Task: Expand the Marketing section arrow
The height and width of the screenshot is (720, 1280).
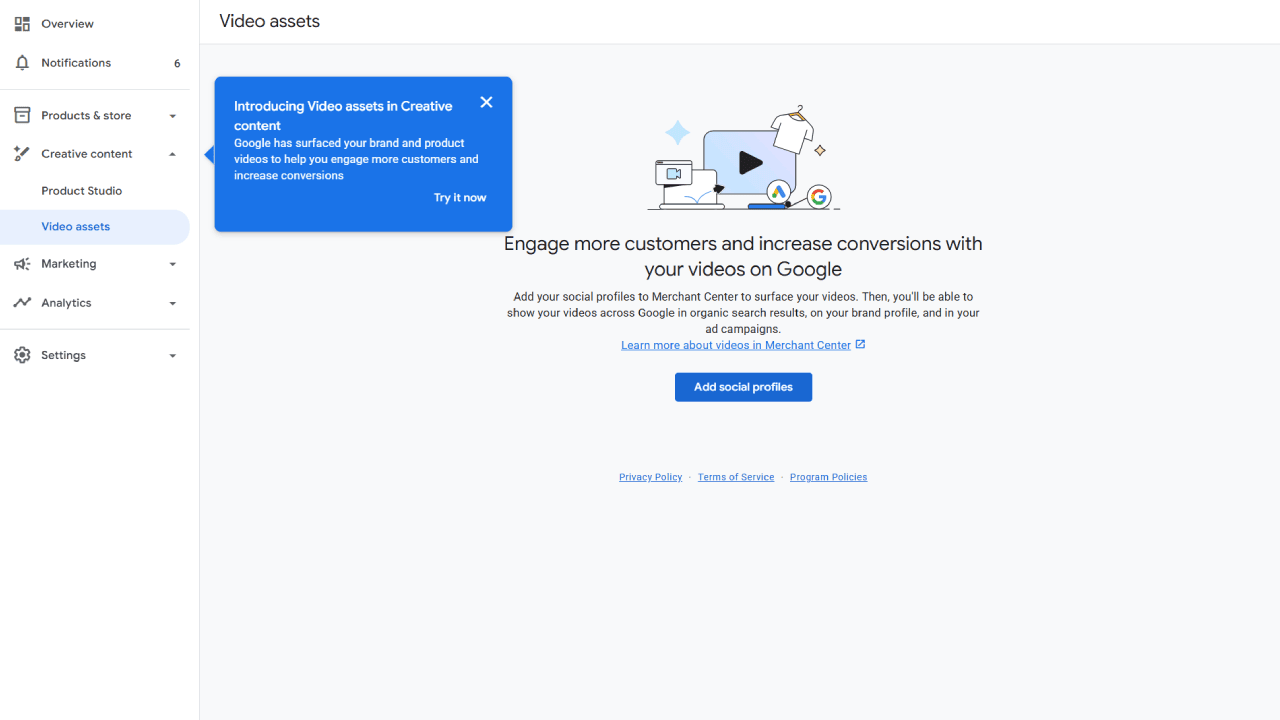Action: [172, 265]
